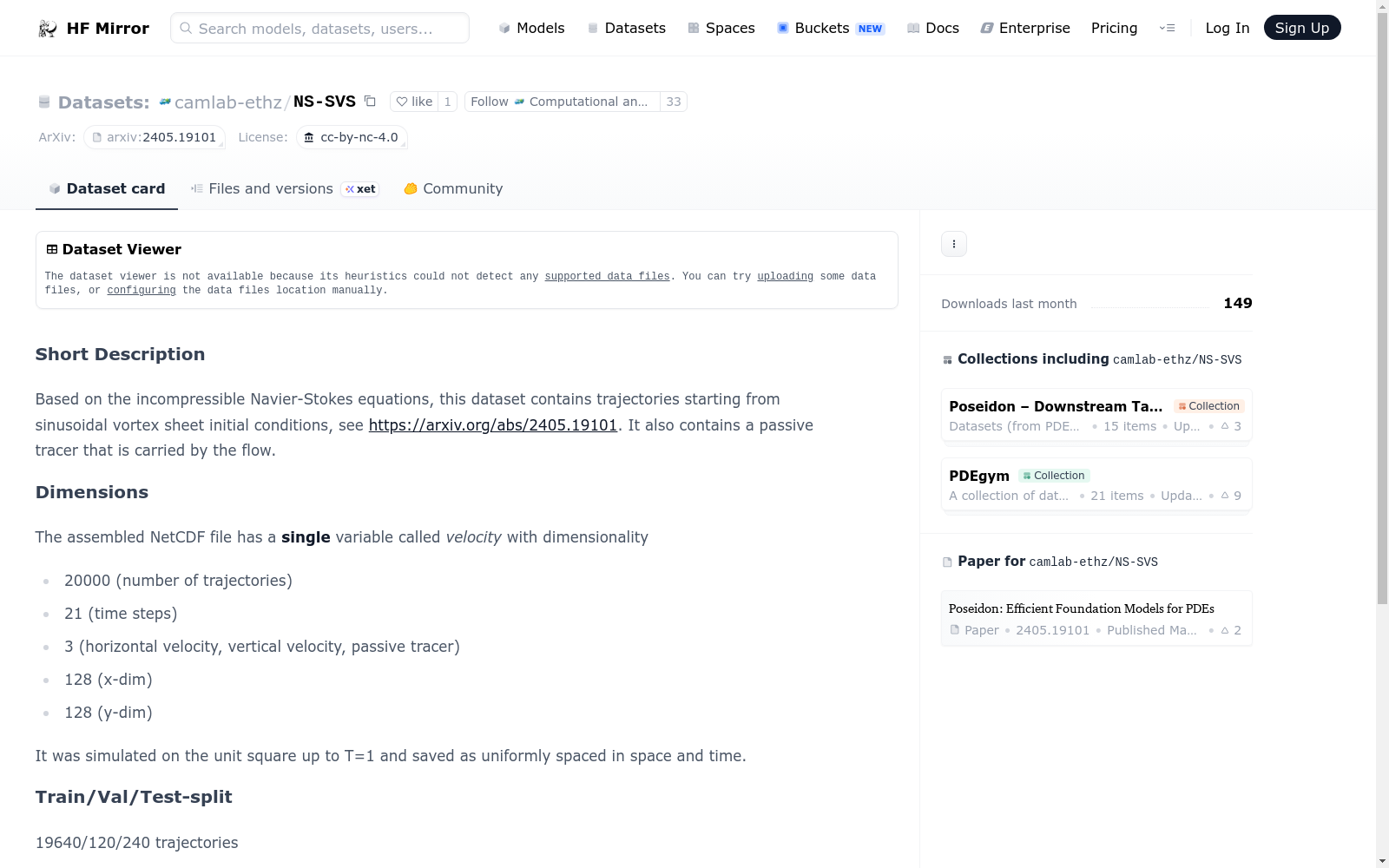The image size is (1389, 868).
Task: Open the supported data files link
Action: (608, 277)
